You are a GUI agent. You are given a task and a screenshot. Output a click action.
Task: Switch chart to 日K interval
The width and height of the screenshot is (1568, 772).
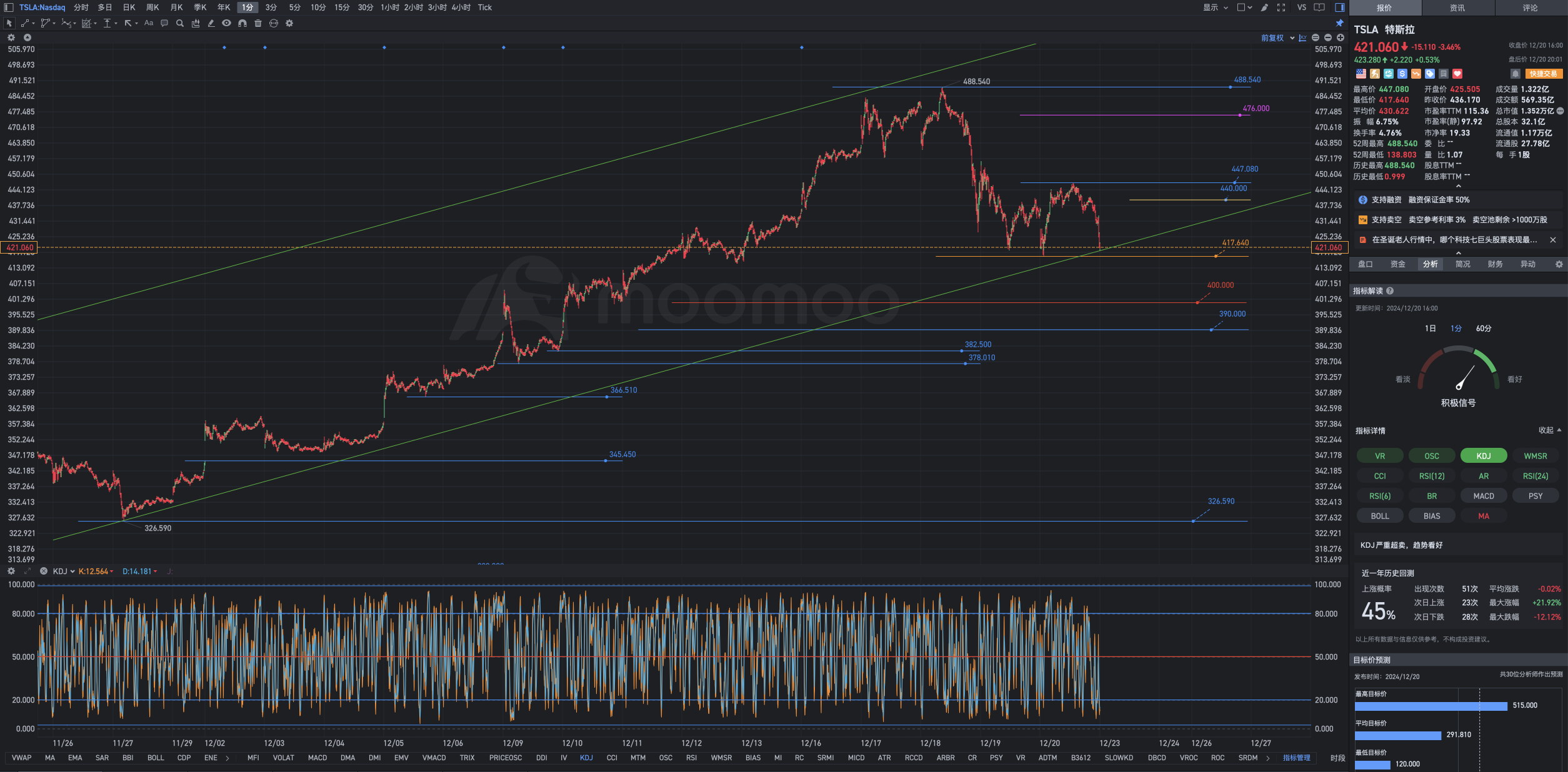[x=129, y=7]
